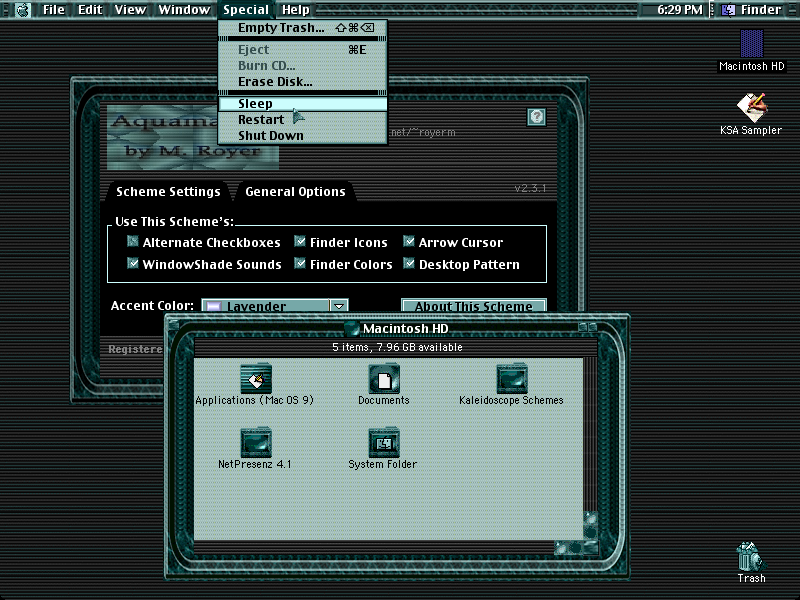Choose Restart from the Special menu
The width and height of the screenshot is (800, 600).
click(303, 119)
